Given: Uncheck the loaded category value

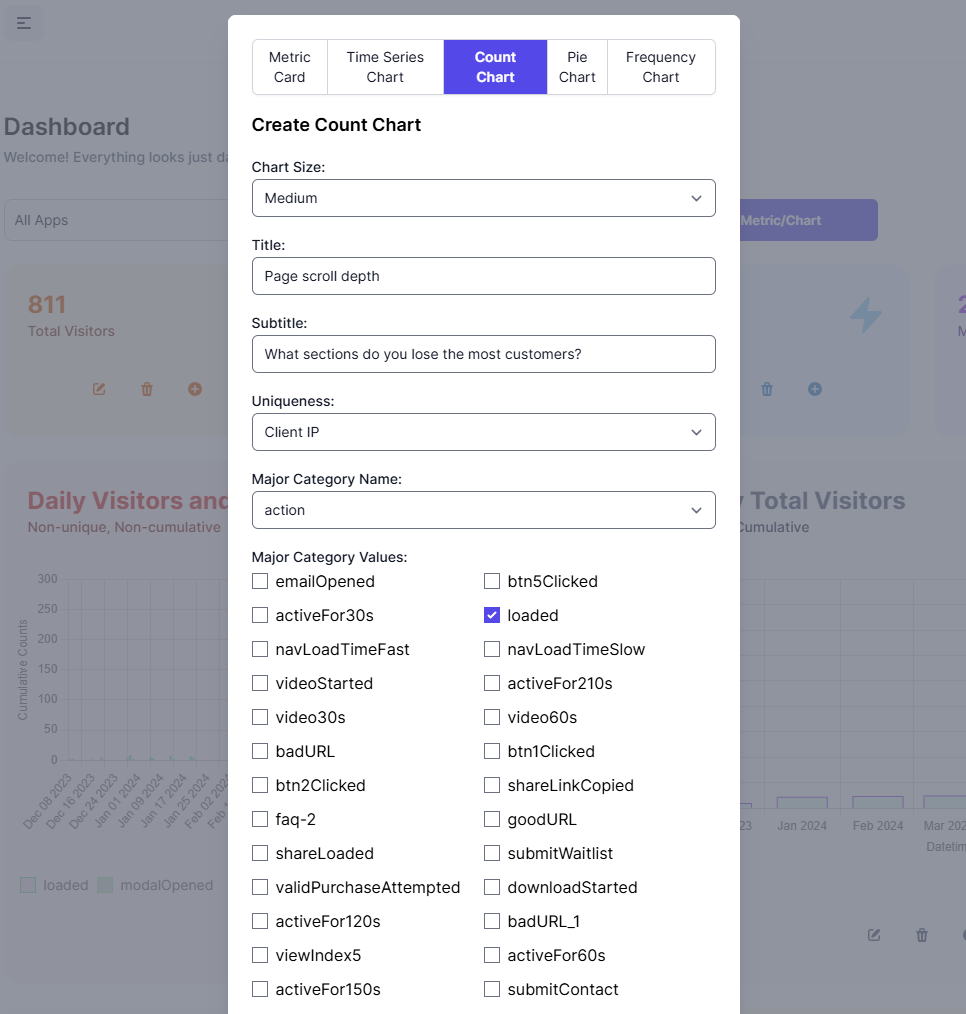Looking at the screenshot, I should click(x=492, y=615).
